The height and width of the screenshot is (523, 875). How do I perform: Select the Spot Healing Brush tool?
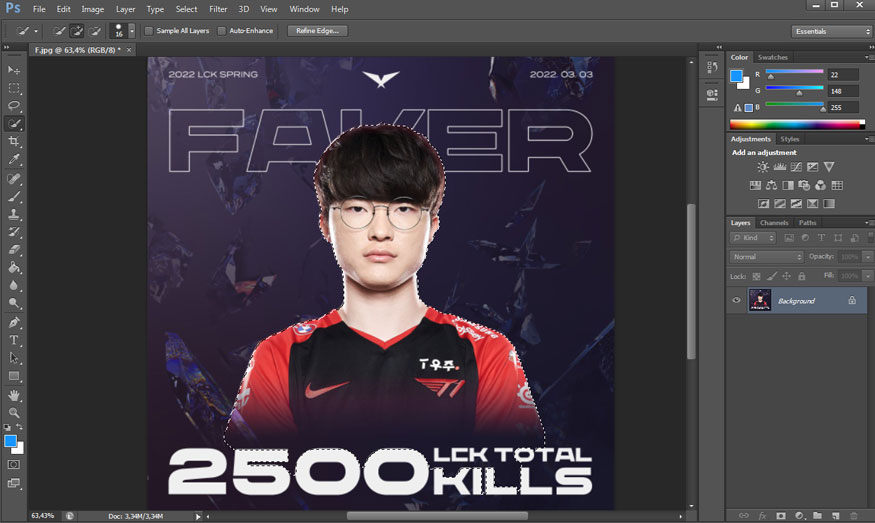[x=14, y=179]
